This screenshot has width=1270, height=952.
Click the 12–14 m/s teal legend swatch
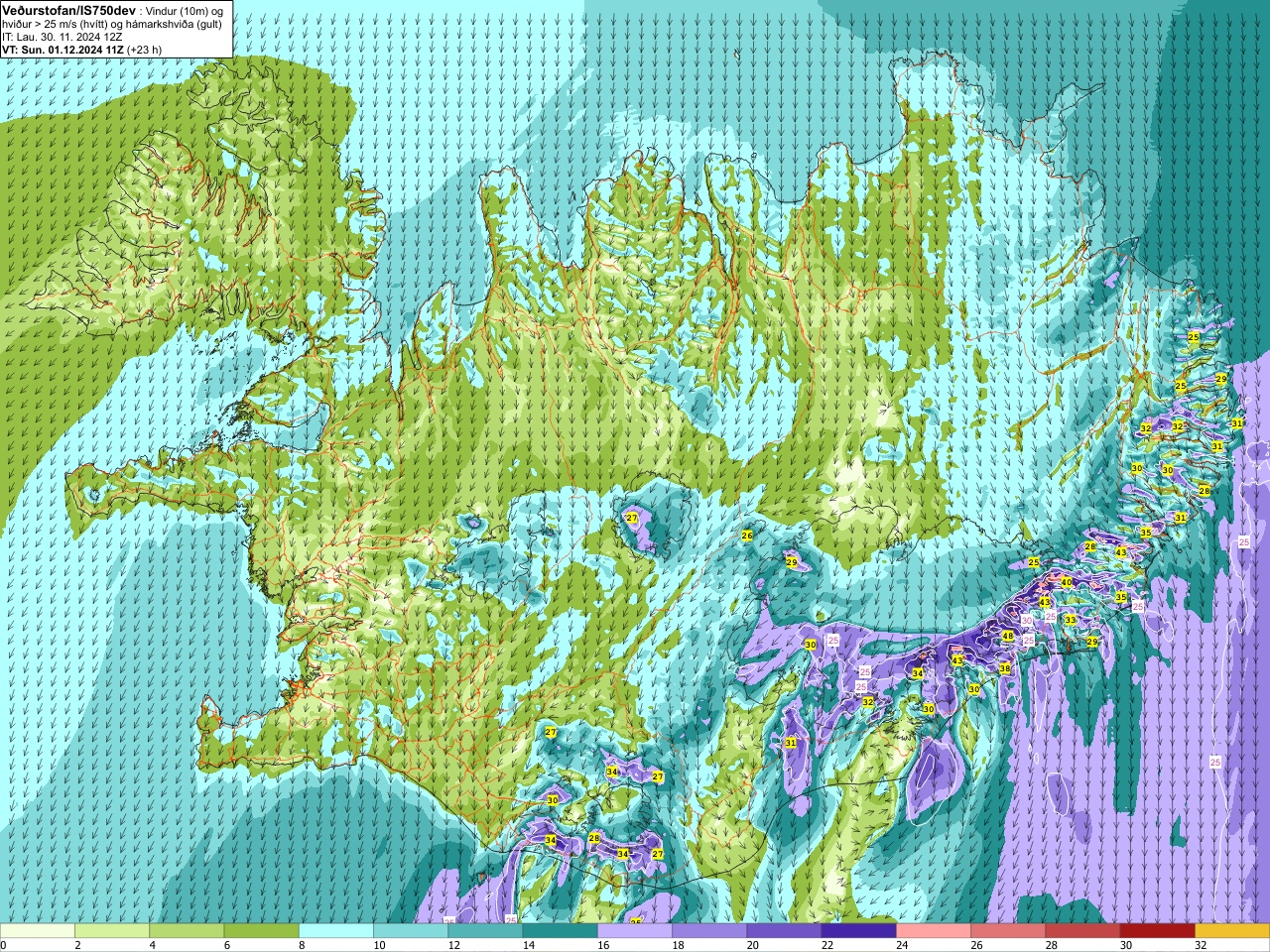coord(485,931)
